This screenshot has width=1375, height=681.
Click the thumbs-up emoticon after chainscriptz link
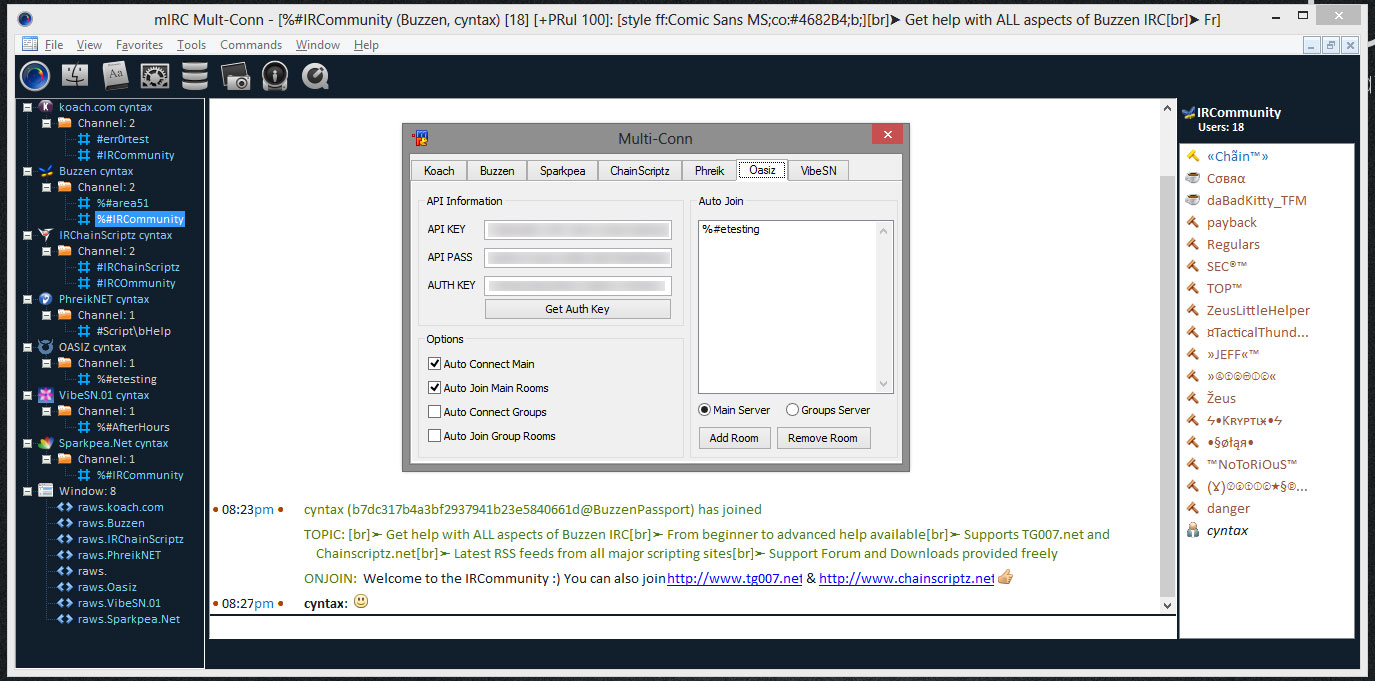coord(1006,577)
